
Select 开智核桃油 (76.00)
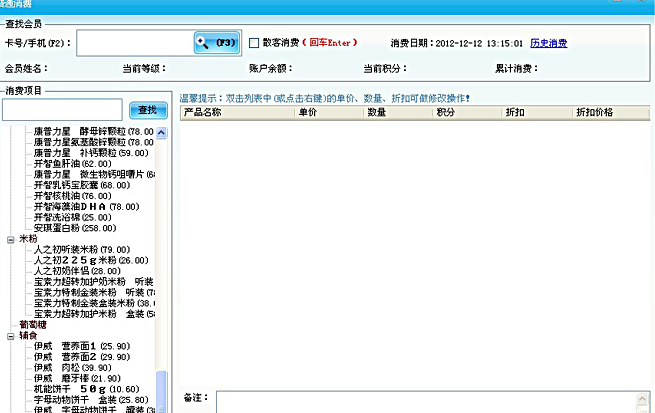pyautogui.click(x=73, y=196)
